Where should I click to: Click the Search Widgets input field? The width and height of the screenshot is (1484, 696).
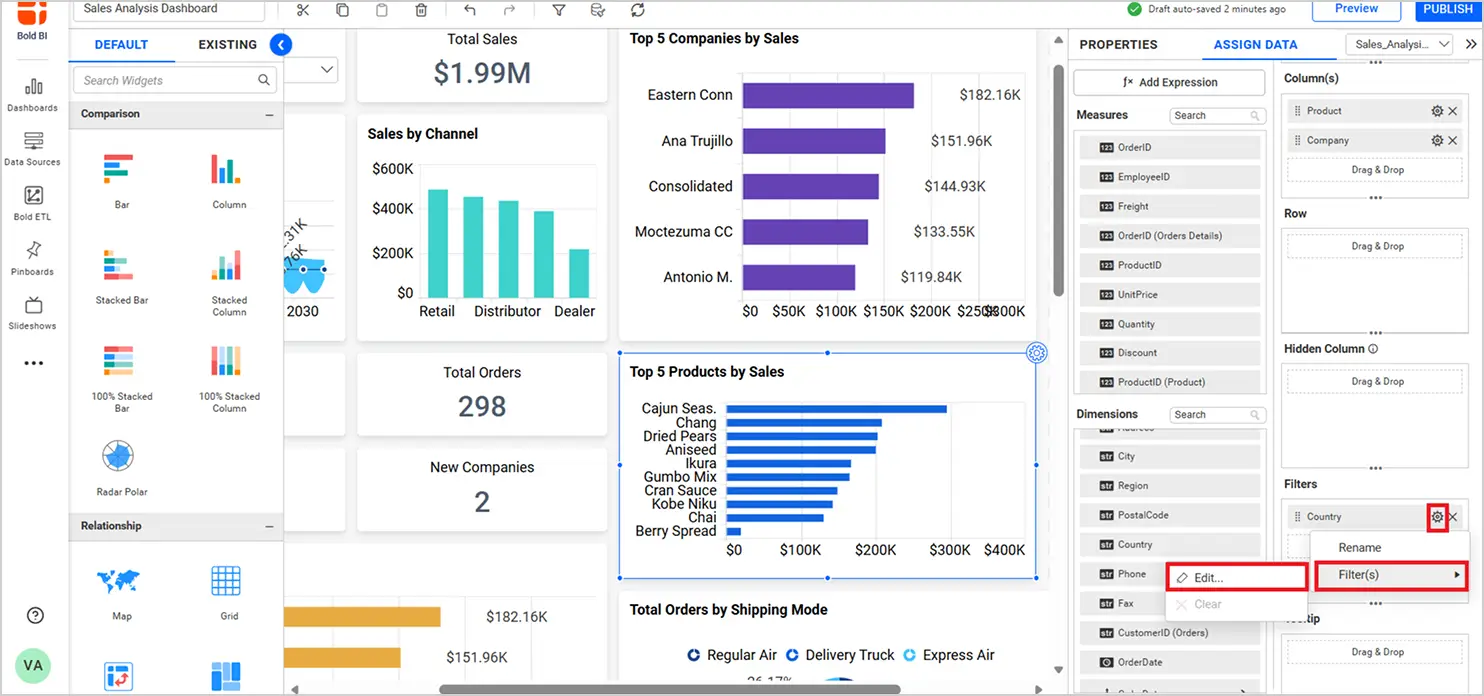click(175, 80)
